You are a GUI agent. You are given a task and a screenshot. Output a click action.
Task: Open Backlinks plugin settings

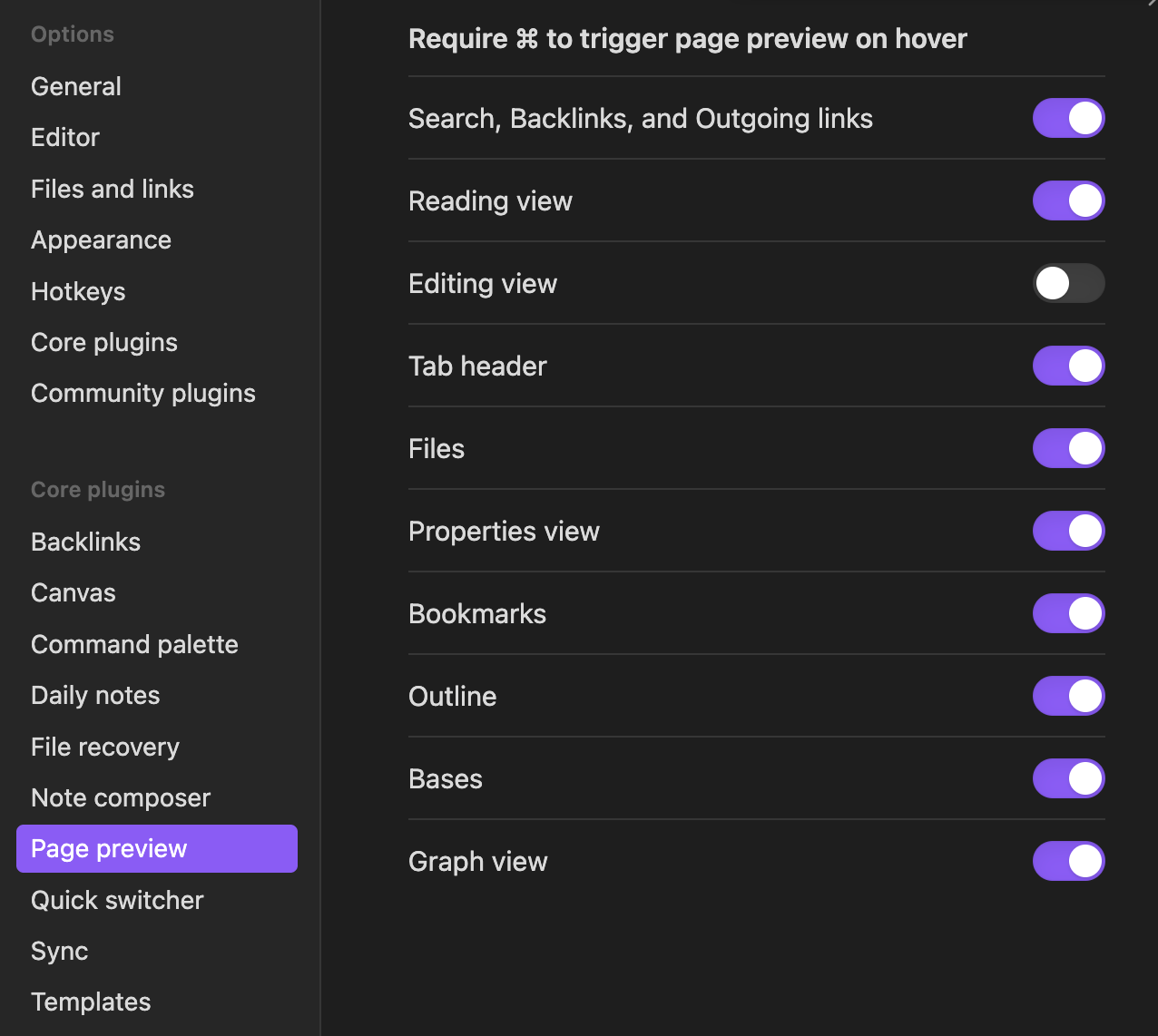(86, 542)
